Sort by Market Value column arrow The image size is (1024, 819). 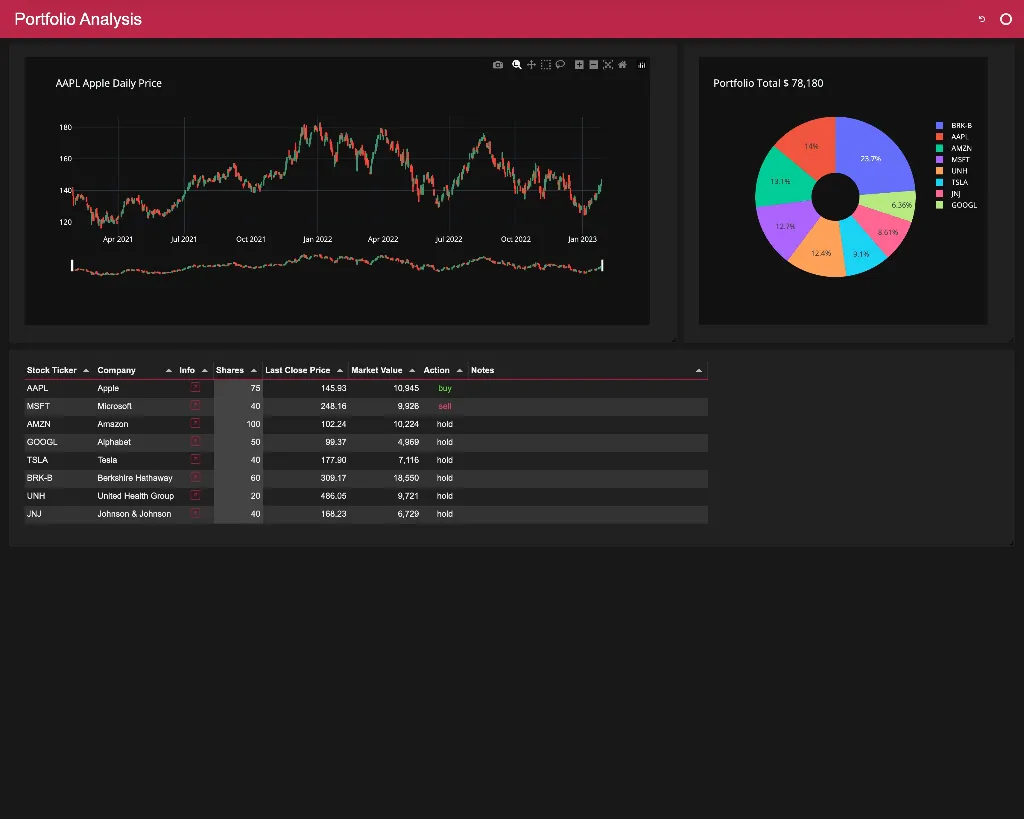(x=412, y=371)
